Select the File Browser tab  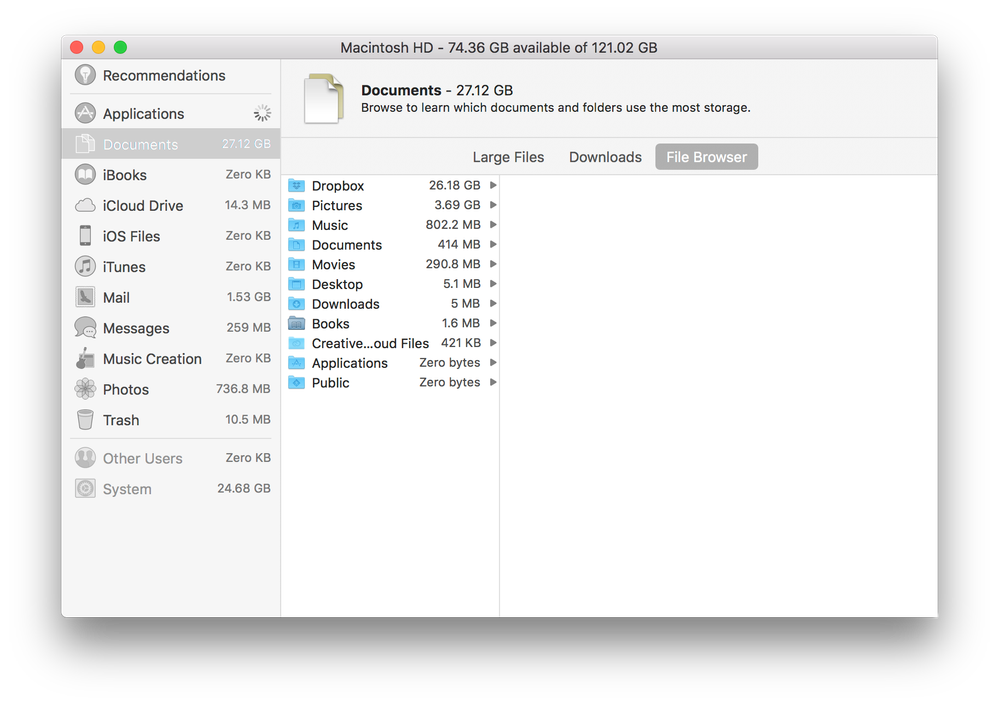[706, 157]
